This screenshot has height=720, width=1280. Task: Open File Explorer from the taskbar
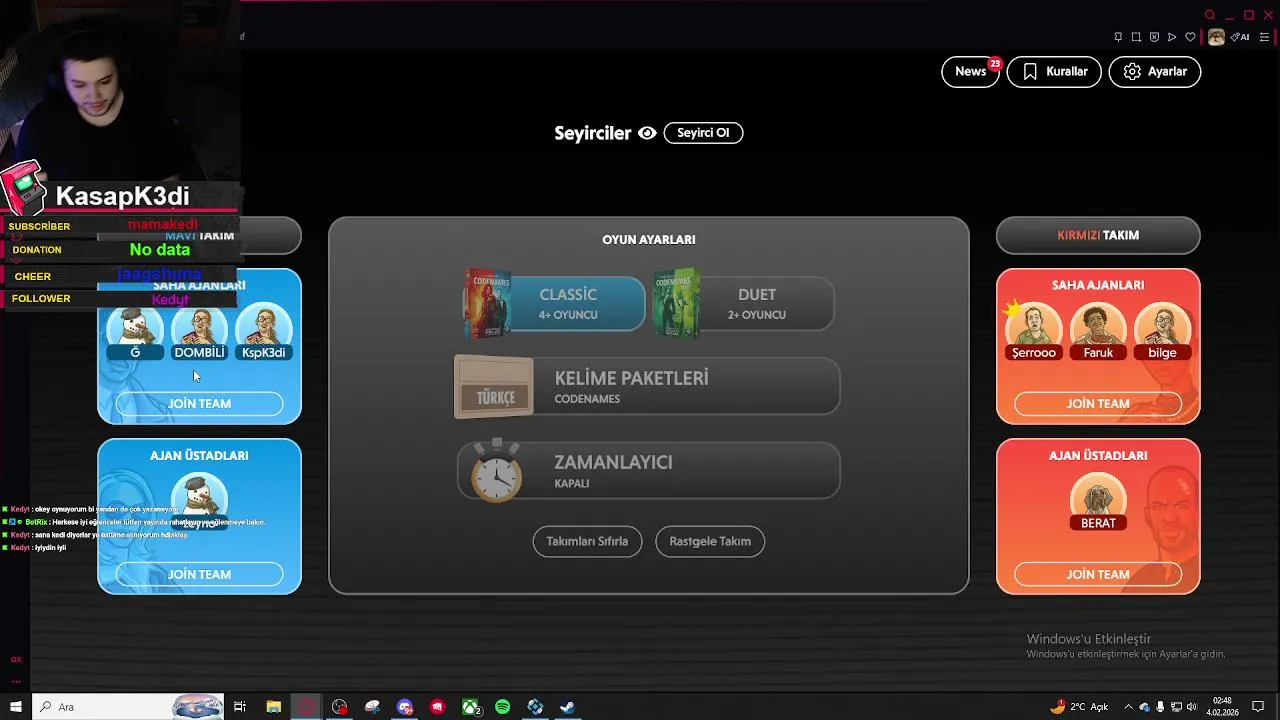pyautogui.click(x=273, y=707)
